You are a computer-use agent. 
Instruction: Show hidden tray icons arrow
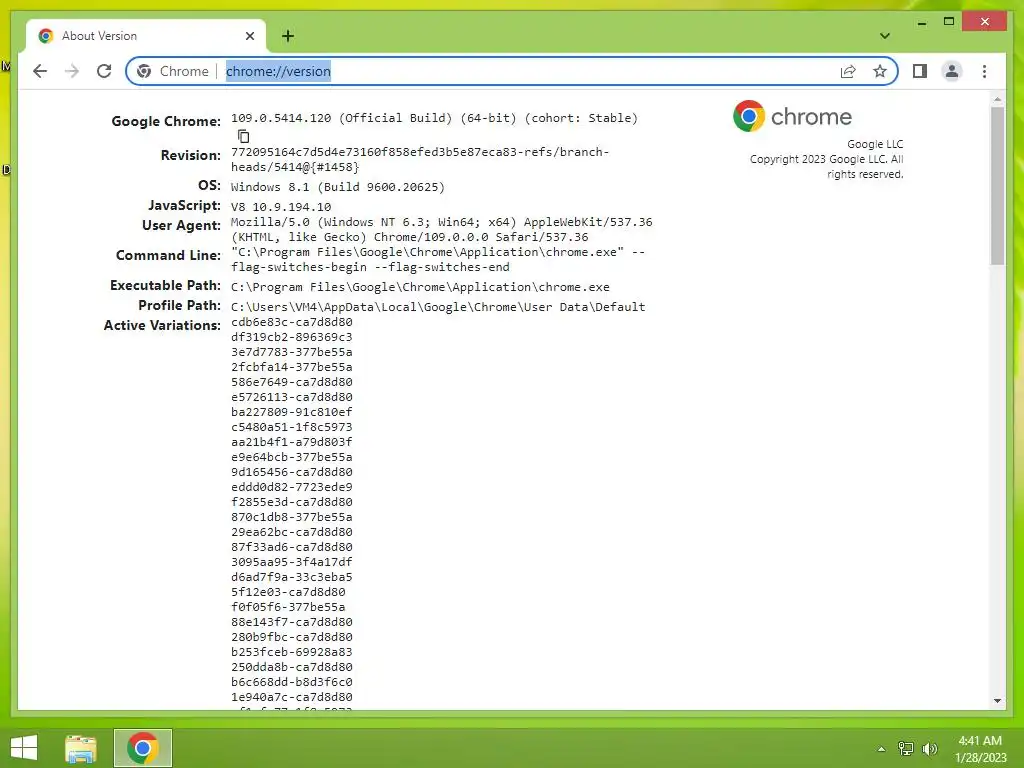pos(881,749)
